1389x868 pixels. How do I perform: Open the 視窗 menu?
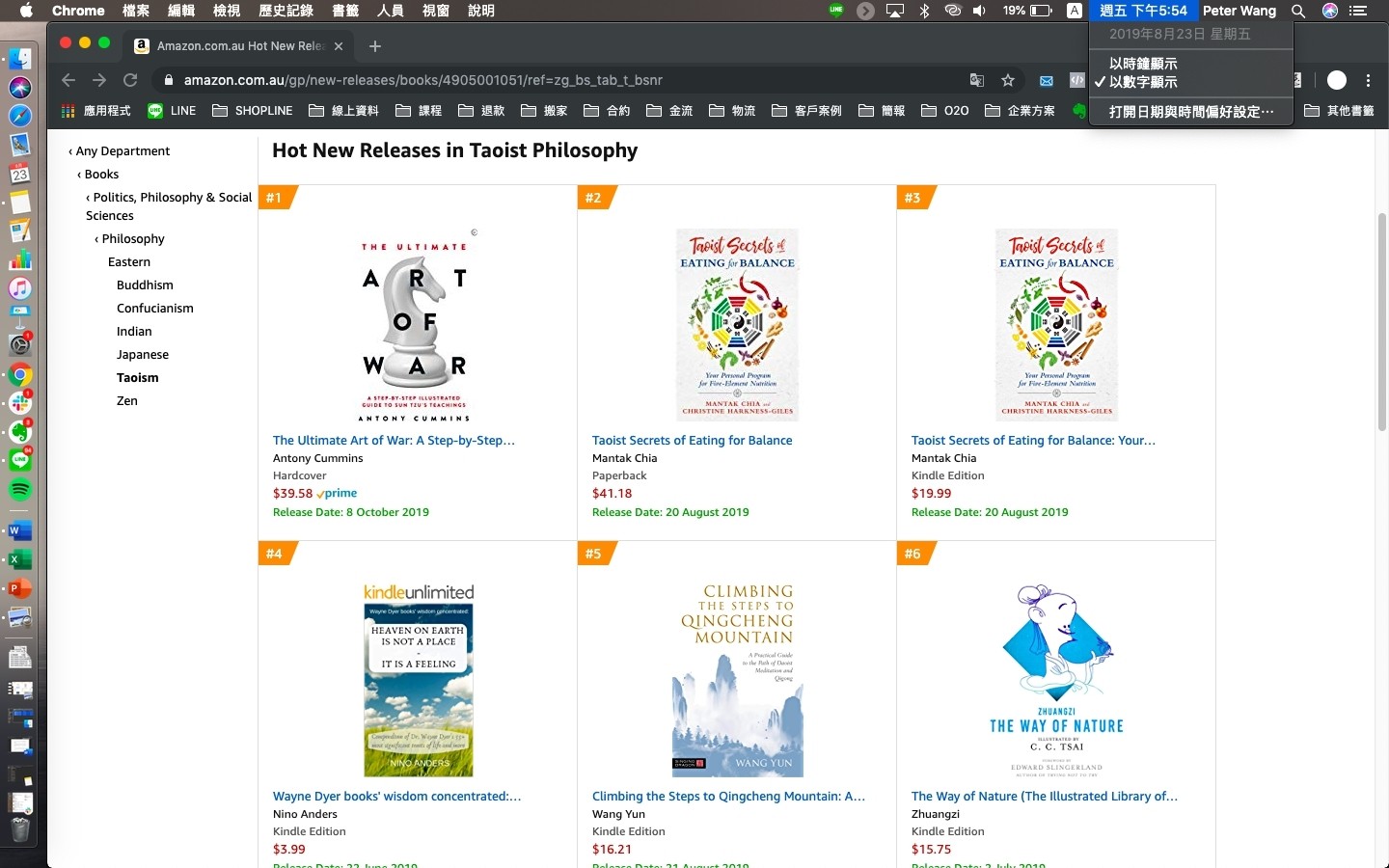coord(436,11)
